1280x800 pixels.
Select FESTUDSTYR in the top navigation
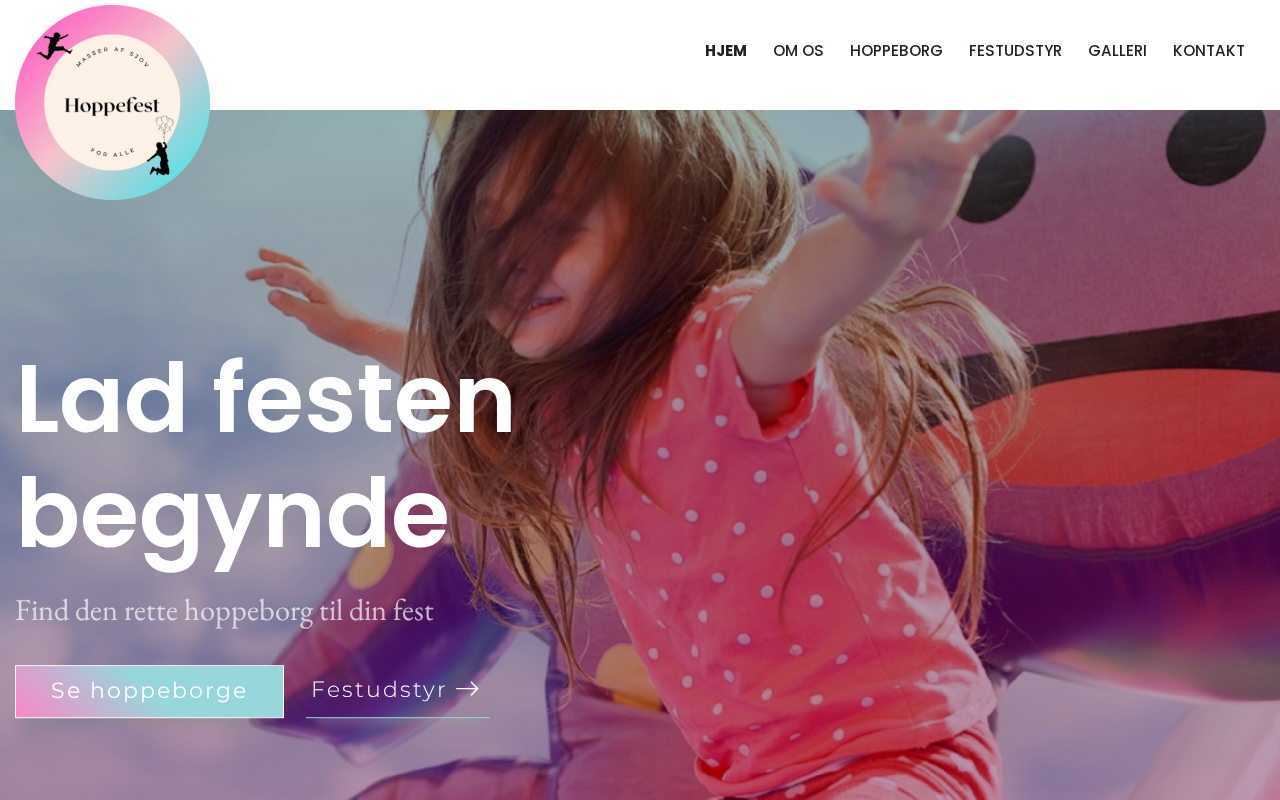click(1015, 51)
